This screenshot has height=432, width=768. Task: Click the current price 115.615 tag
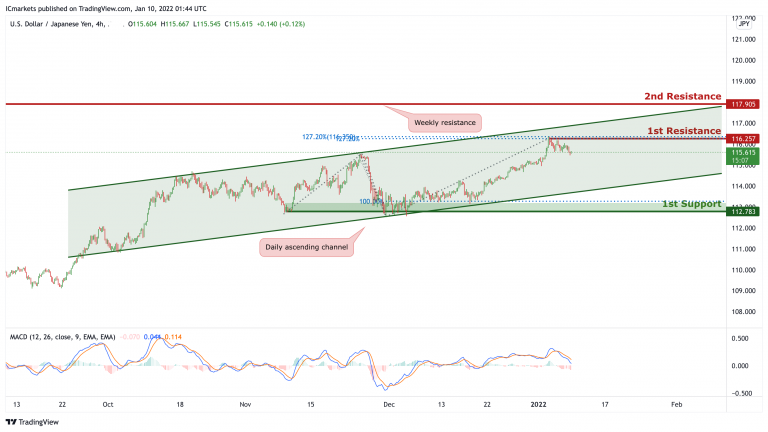point(743,156)
